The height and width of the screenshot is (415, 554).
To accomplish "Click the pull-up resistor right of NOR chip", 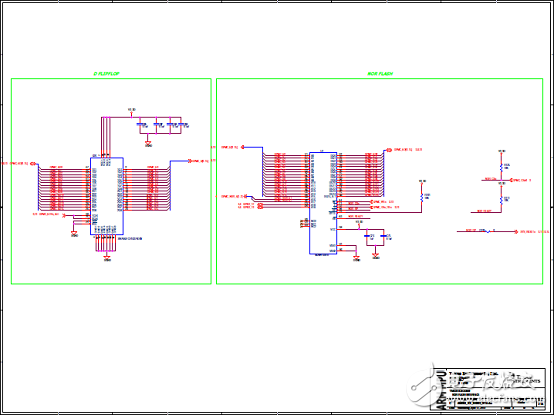I will (422, 197).
